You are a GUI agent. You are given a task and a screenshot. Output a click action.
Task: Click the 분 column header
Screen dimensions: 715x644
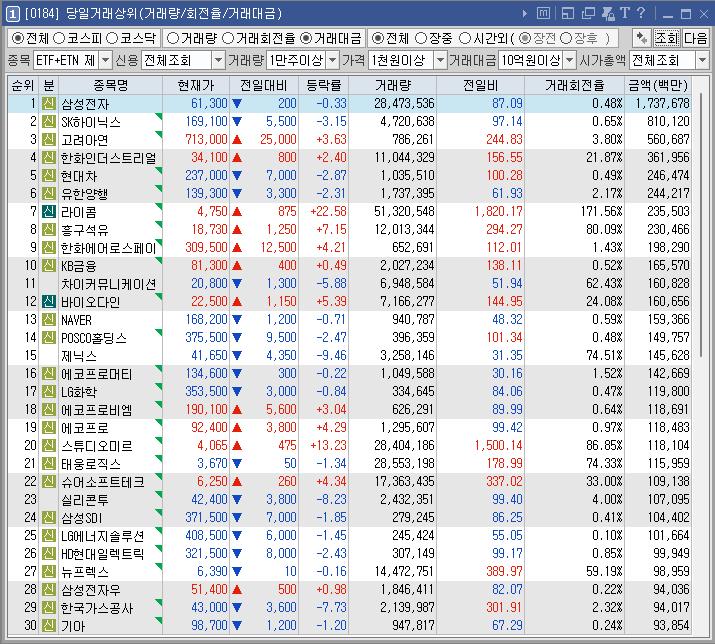click(49, 85)
